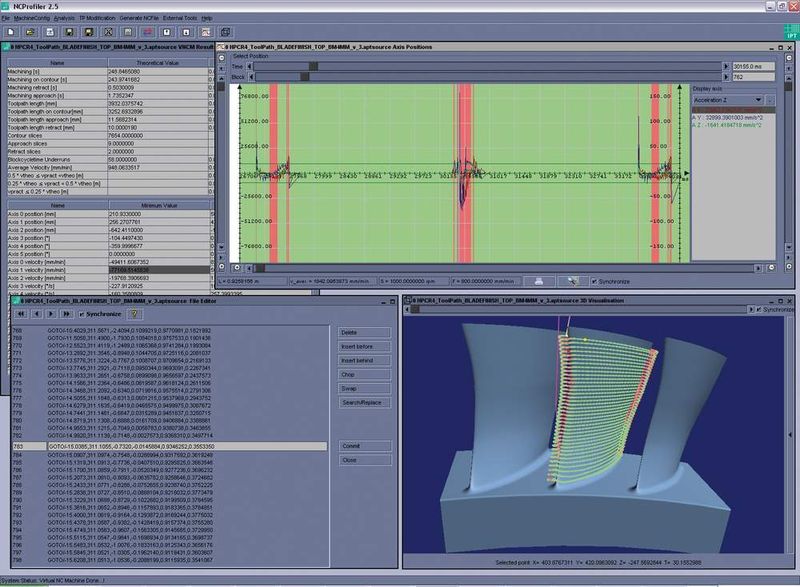
Task: Click right arrow of Time slider
Action: (726, 66)
